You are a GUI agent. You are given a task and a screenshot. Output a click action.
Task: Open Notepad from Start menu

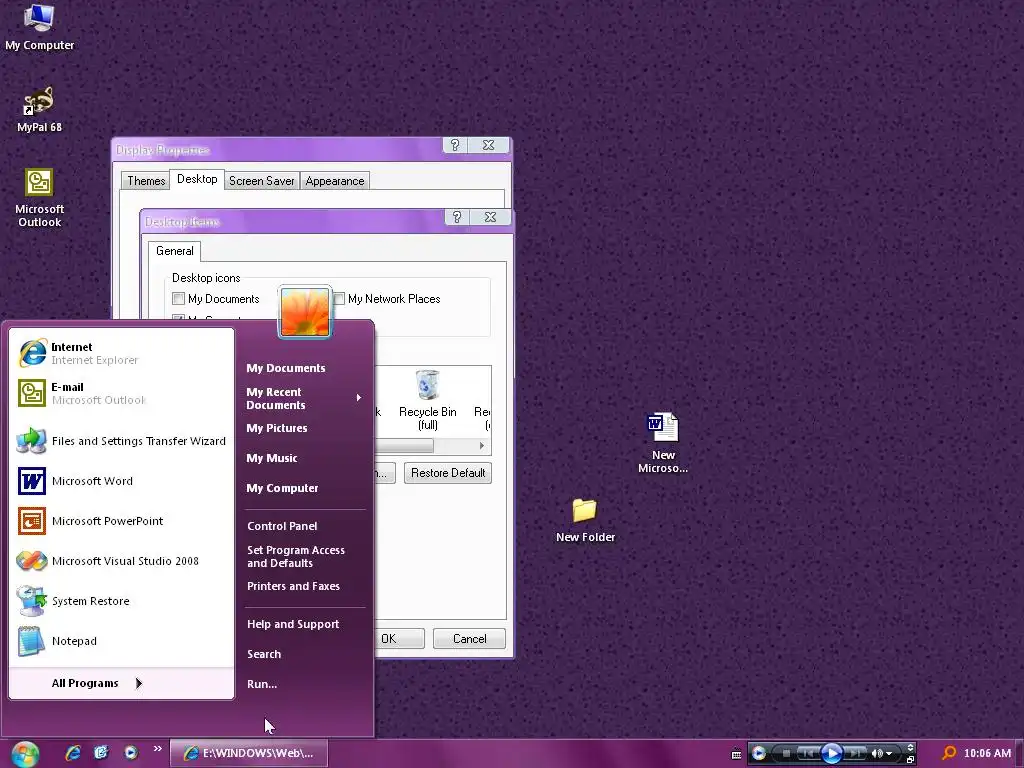[x=122, y=641]
